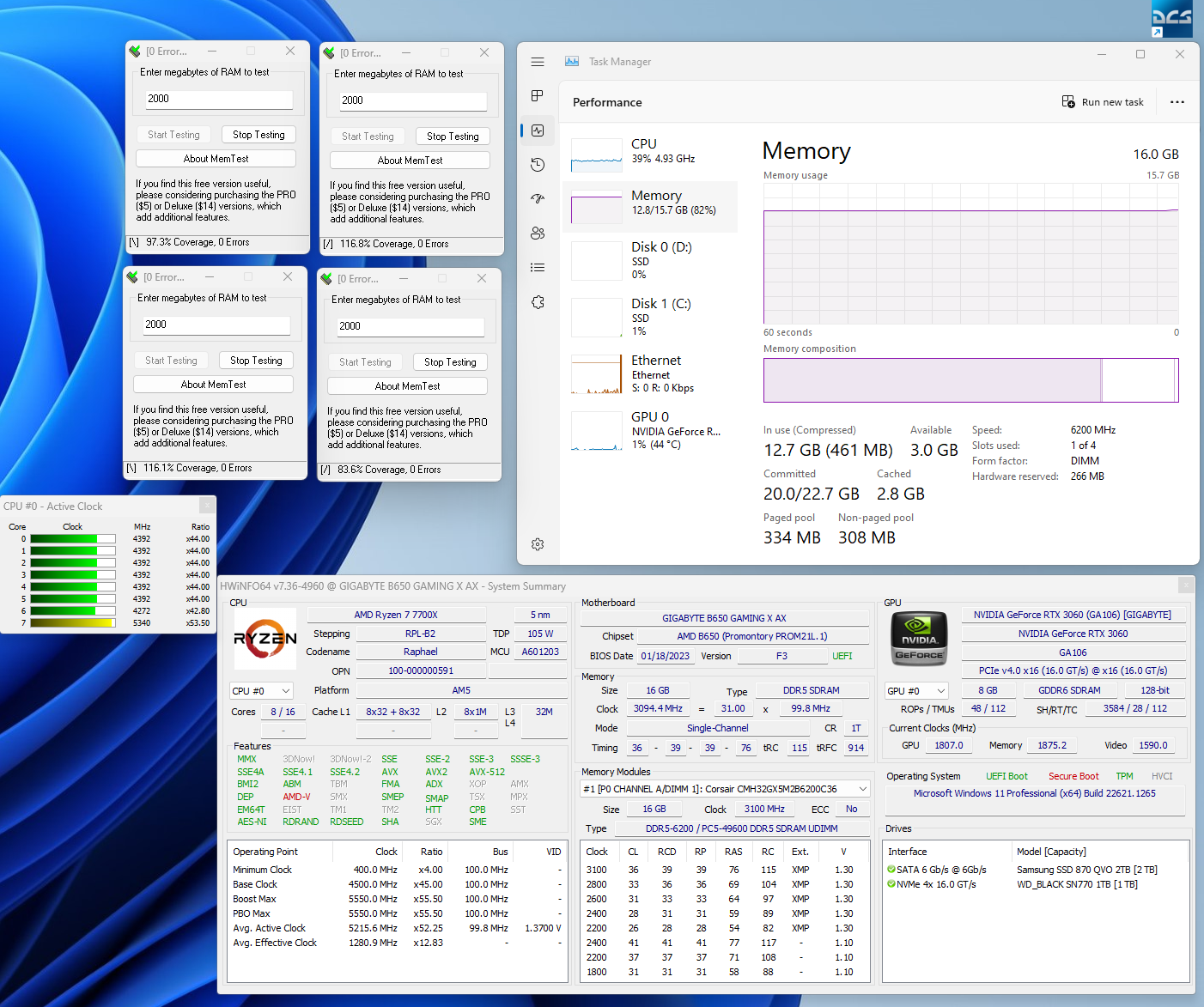The height and width of the screenshot is (1007, 1204).
Task: Click the 3100 XMP memory timing row
Action: coord(726,870)
